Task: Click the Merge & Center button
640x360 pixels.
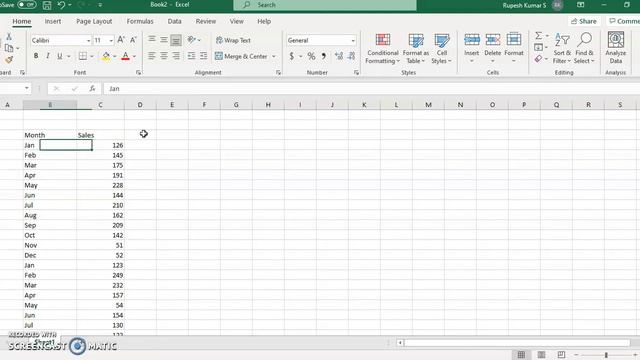Action: pyautogui.click(x=241, y=56)
